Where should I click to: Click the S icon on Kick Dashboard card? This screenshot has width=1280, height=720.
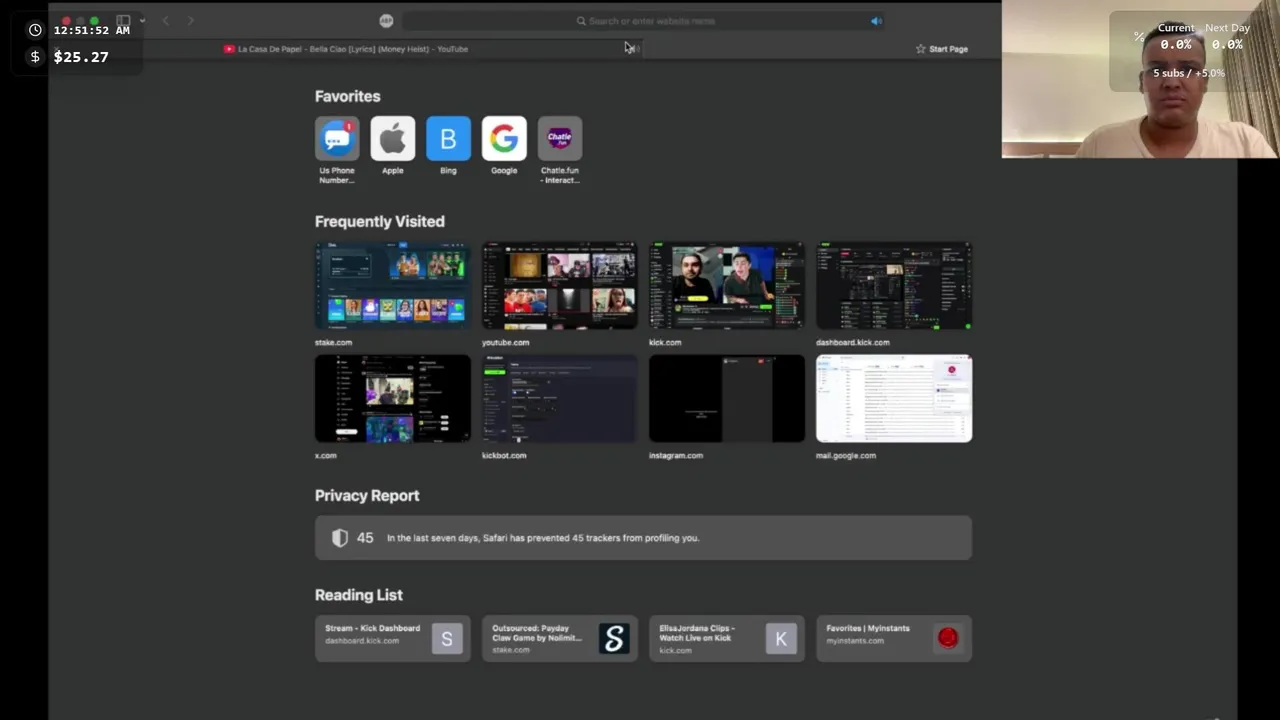pyautogui.click(x=447, y=638)
